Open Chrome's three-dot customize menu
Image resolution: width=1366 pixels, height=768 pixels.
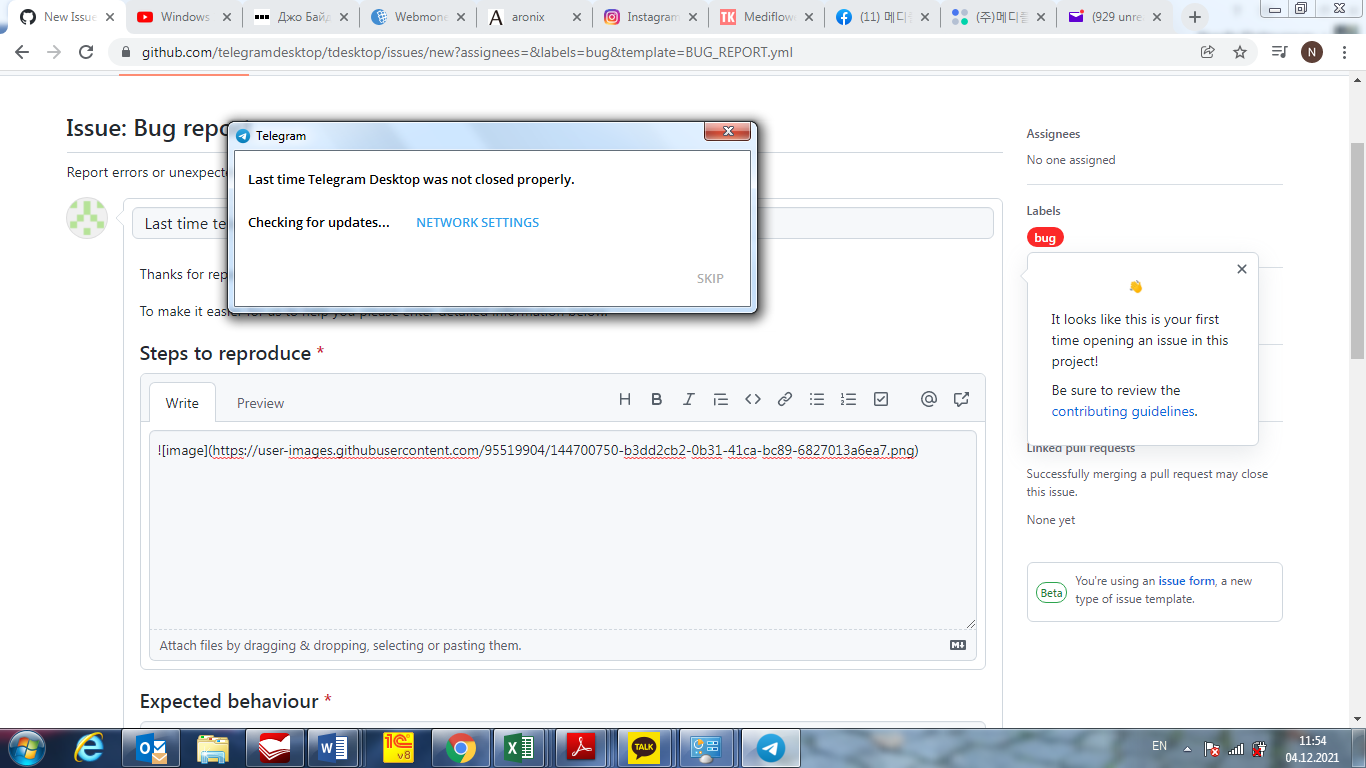click(1343, 52)
